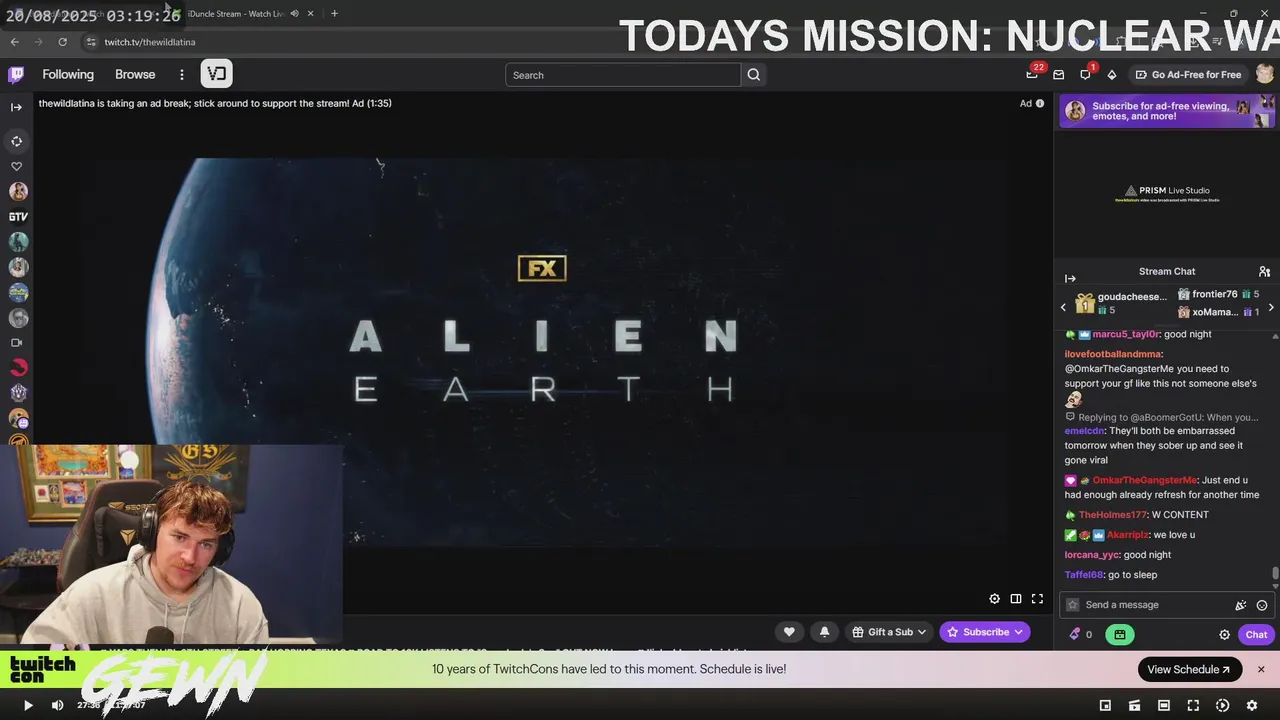Viewport: 1280px width, 720px height.
Task: Open the GTV channel in sidebar
Action: pos(18,216)
